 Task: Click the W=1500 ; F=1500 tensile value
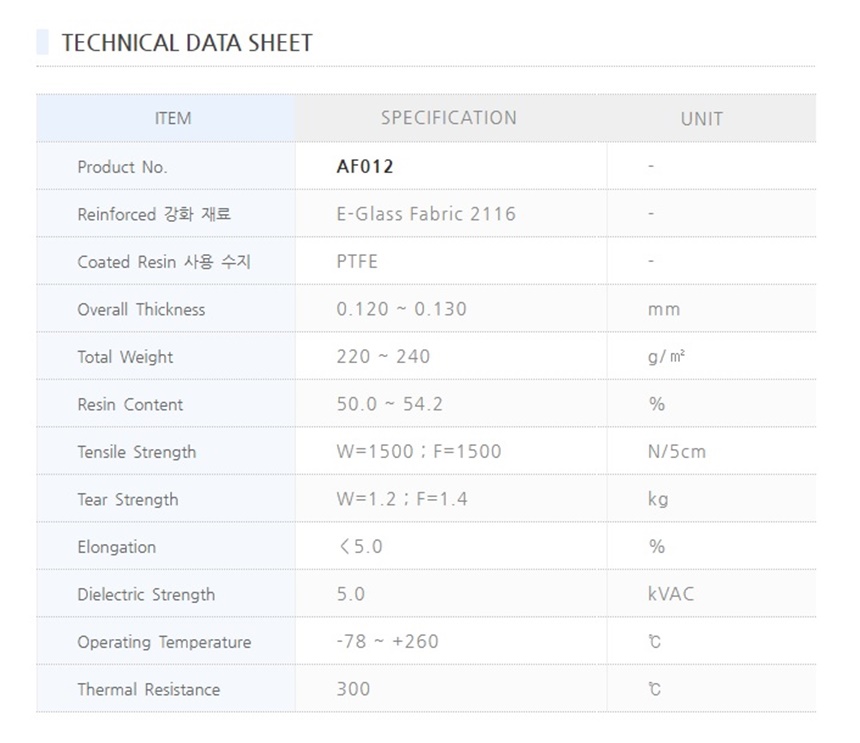pos(419,452)
